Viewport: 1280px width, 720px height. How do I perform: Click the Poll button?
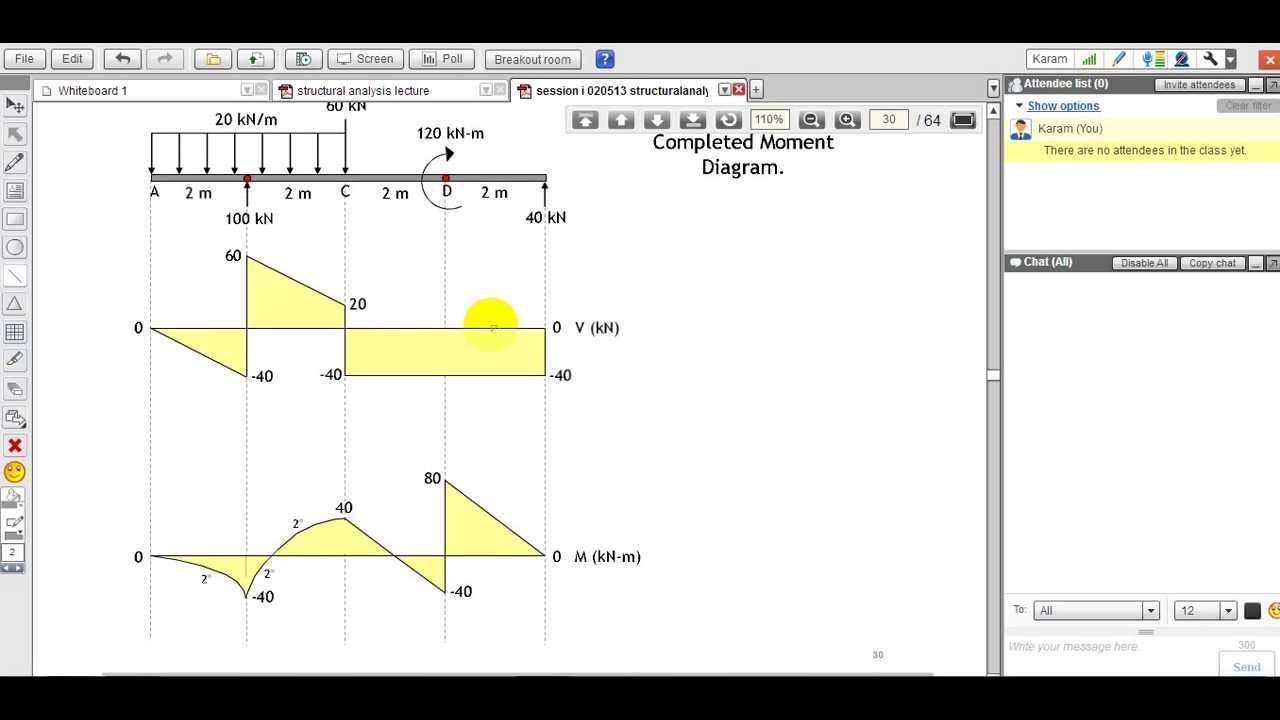[x=442, y=59]
